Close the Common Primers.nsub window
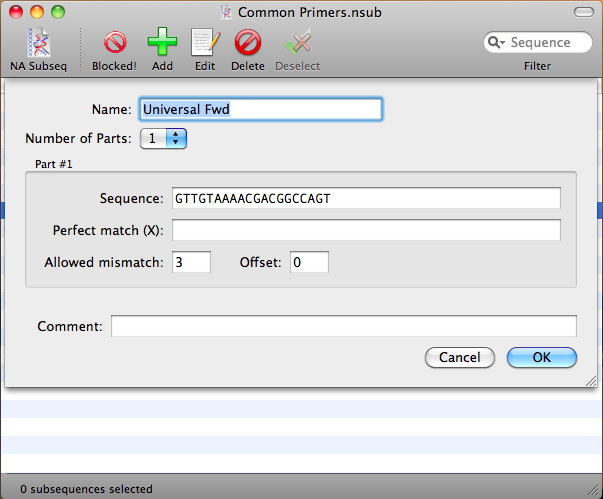This screenshot has height=499, width=603. [16, 13]
